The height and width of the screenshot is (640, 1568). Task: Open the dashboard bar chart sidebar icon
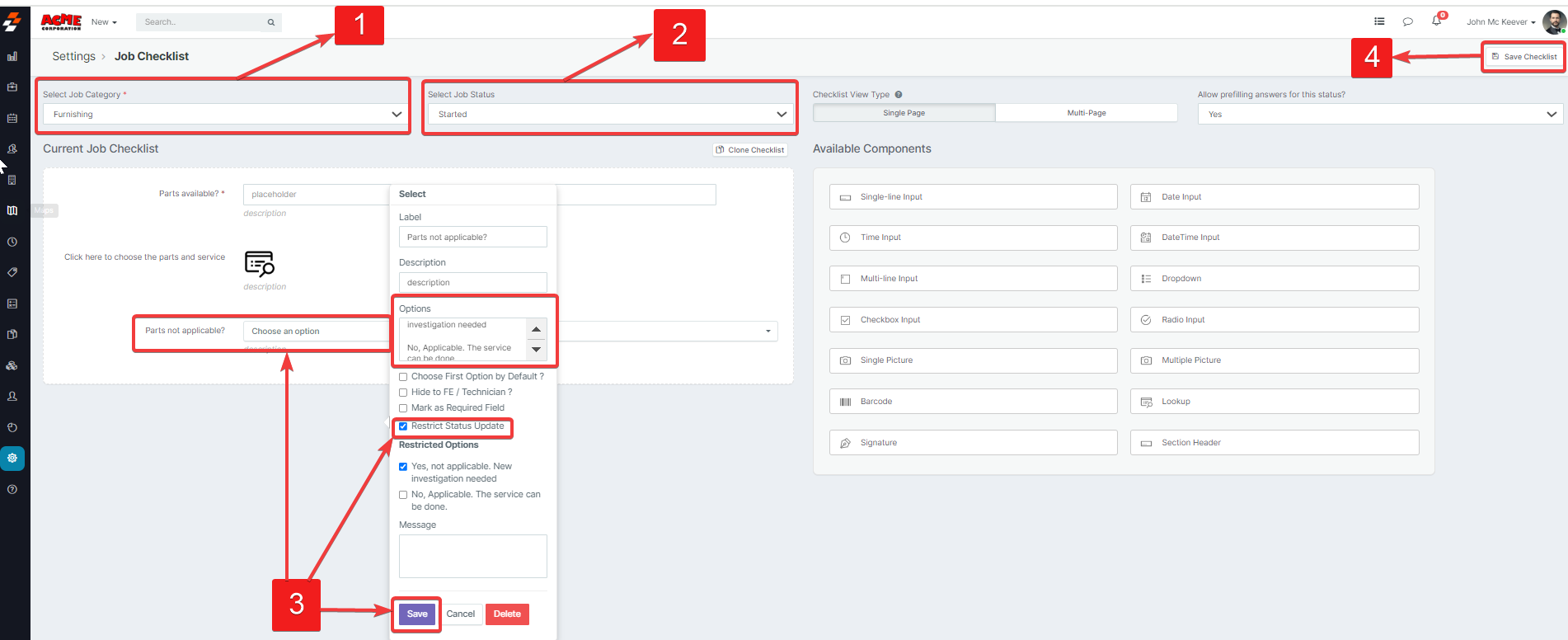[x=12, y=57]
